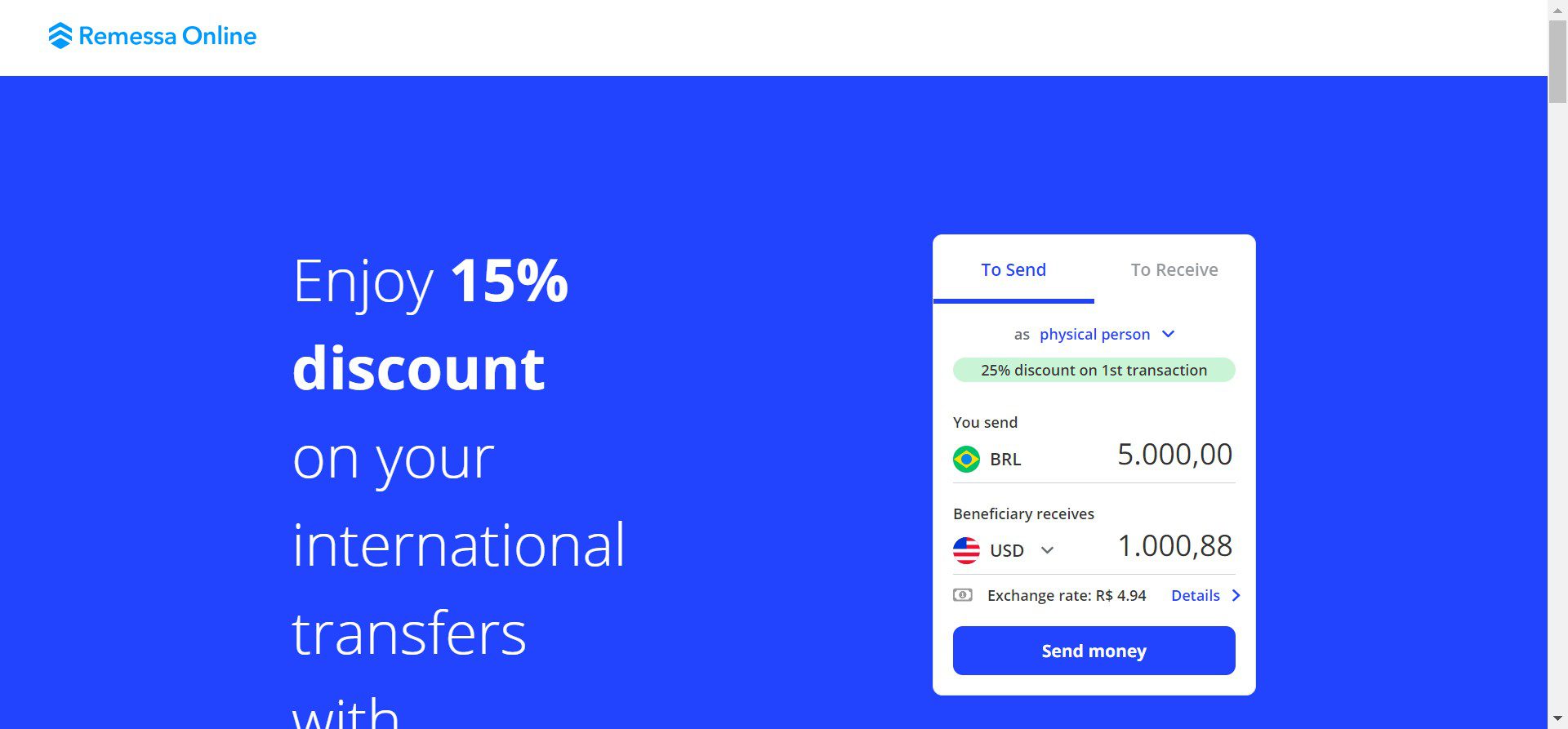Click the BRL currency label
The height and width of the screenshot is (729, 1568).
click(1004, 460)
